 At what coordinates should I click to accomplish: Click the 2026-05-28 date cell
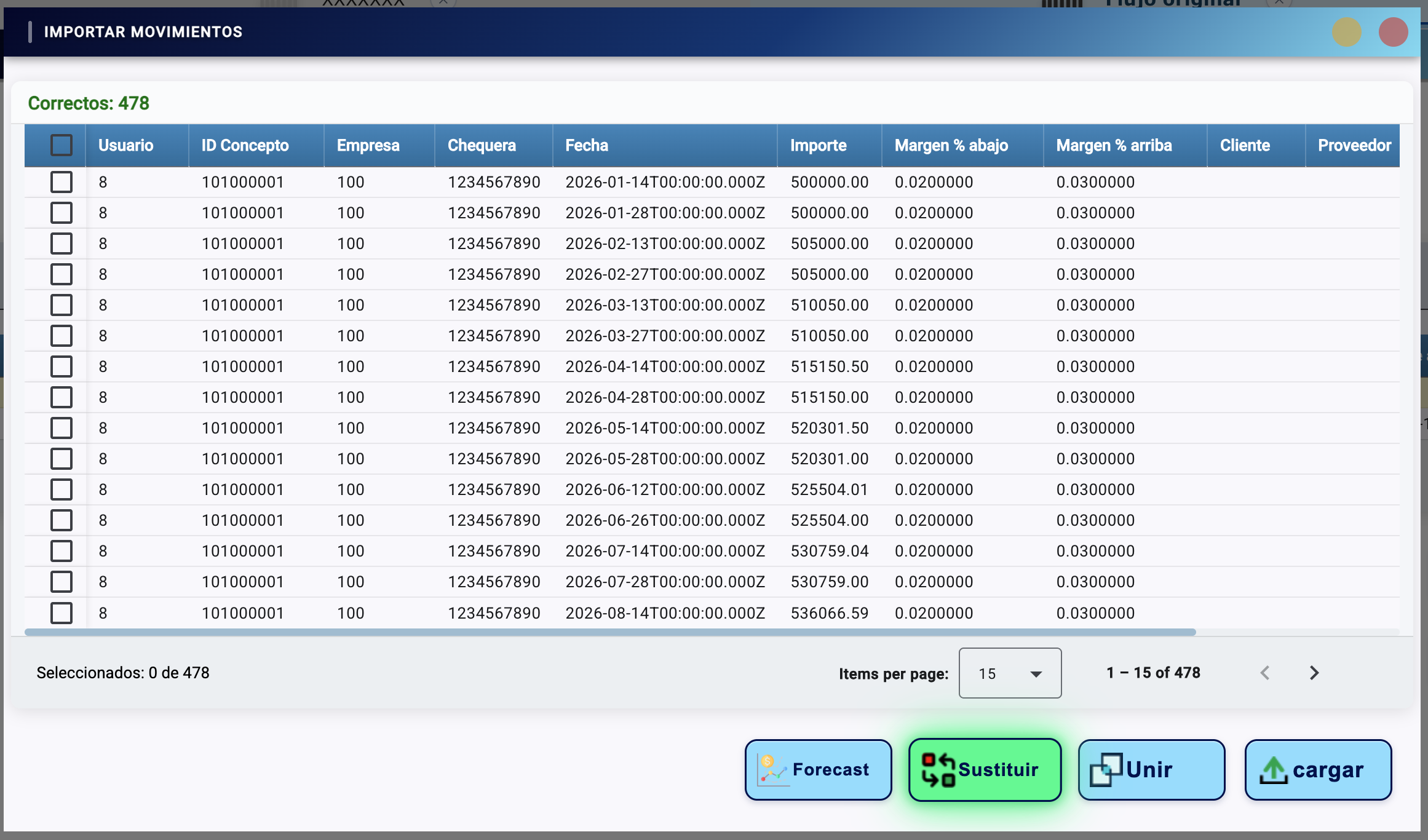click(665, 459)
